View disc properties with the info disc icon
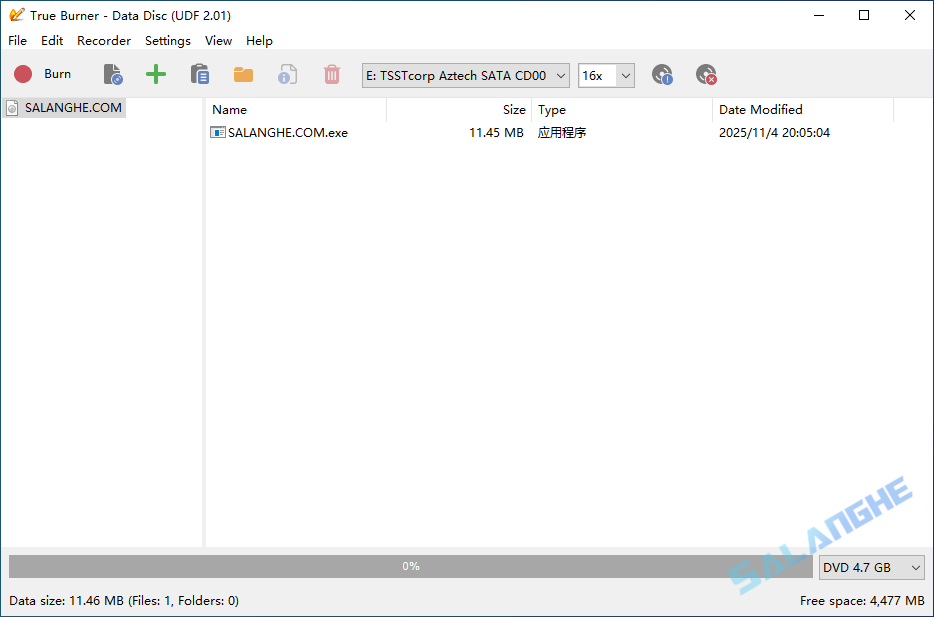 (x=287, y=74)
